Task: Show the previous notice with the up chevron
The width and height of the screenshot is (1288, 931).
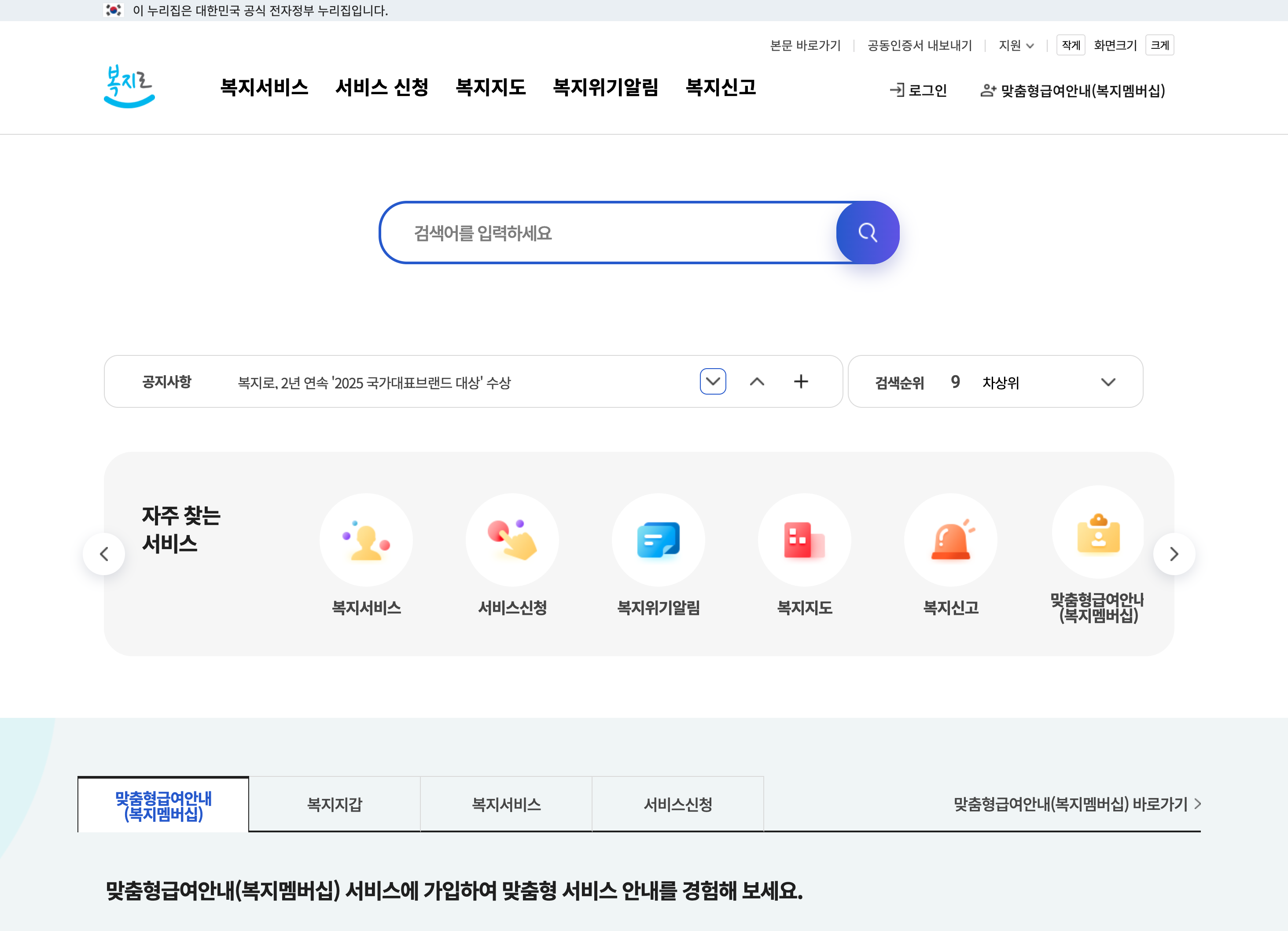Action: pyautogui.click(x=757, y=381)
